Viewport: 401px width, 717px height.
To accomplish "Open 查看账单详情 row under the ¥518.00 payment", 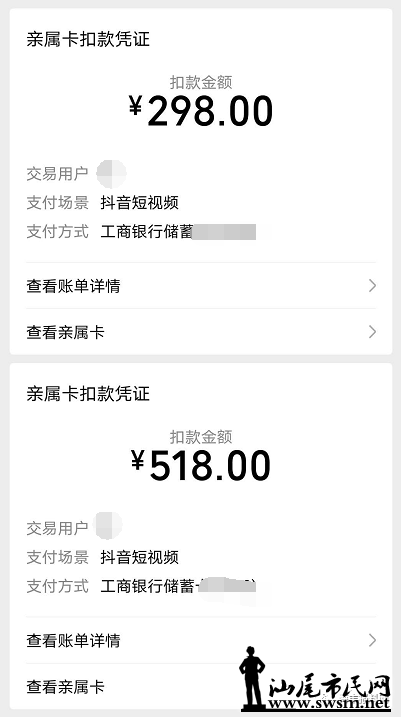I will pos(201,640).
